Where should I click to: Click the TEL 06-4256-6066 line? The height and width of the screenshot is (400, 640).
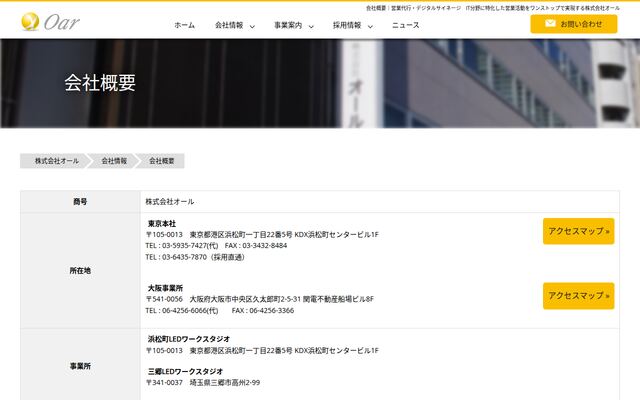click(220, 311)
